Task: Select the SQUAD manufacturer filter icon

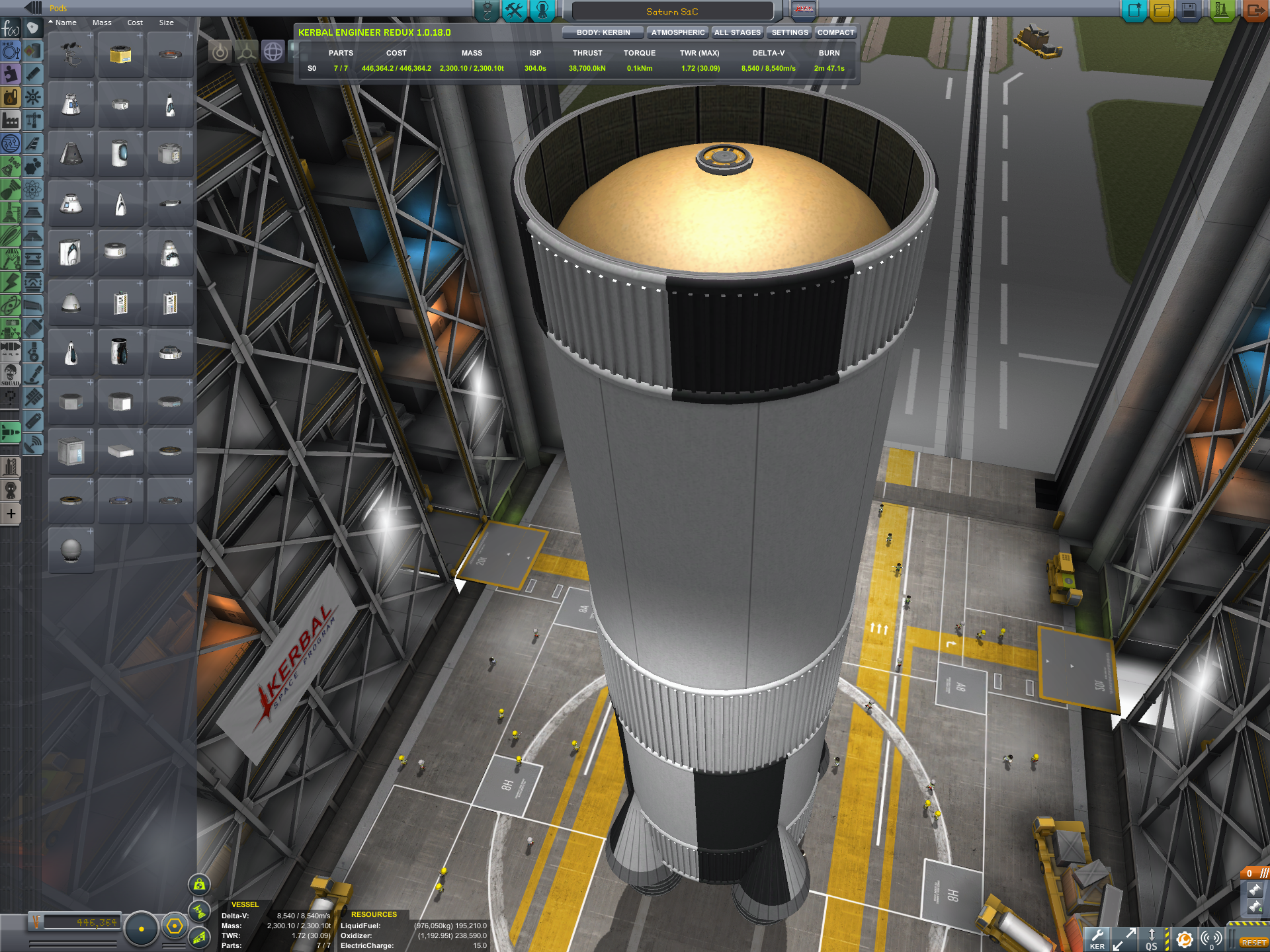Action: click(11, 375)
